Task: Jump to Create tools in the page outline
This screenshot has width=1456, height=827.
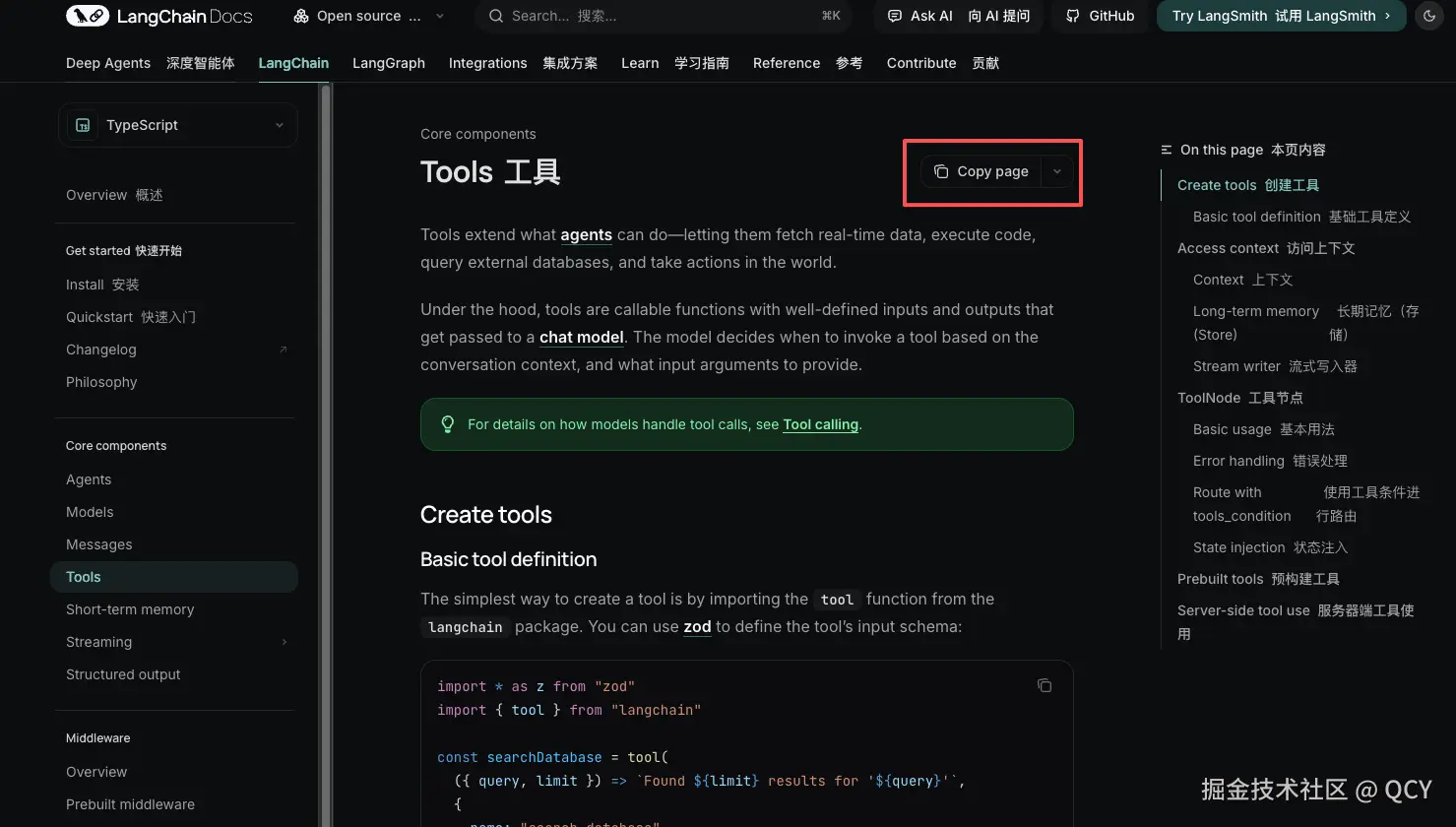Action: pos(1247,185)
